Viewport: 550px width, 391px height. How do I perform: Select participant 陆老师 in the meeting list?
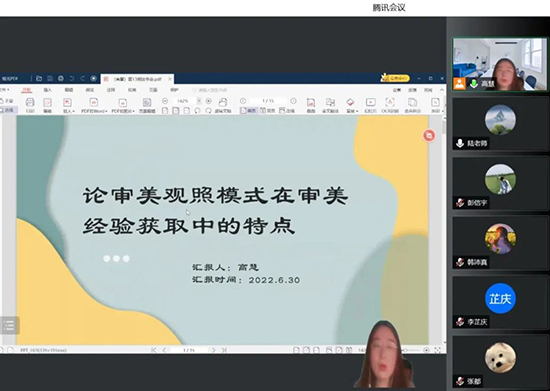coord(500,124)
